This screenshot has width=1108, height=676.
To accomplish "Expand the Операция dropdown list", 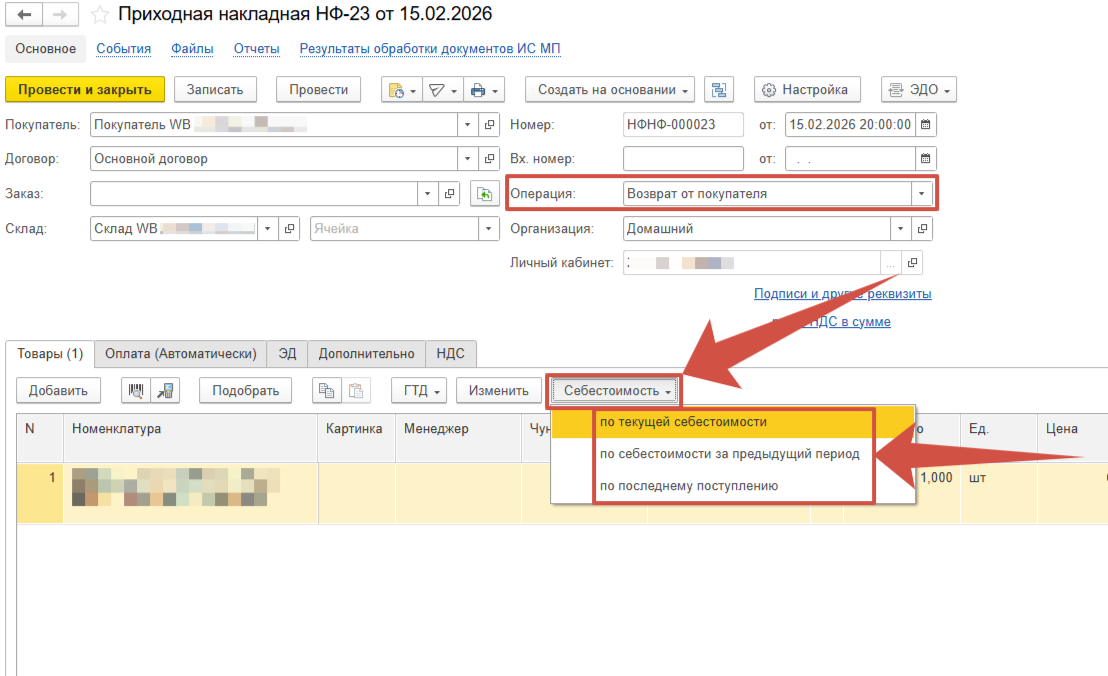I will click(x=919, y=194).
